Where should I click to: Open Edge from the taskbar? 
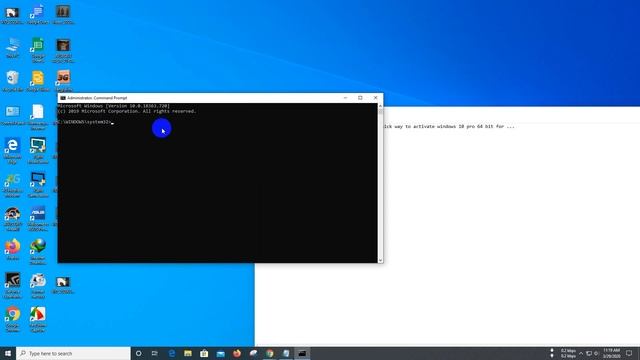tap(171, 353)
